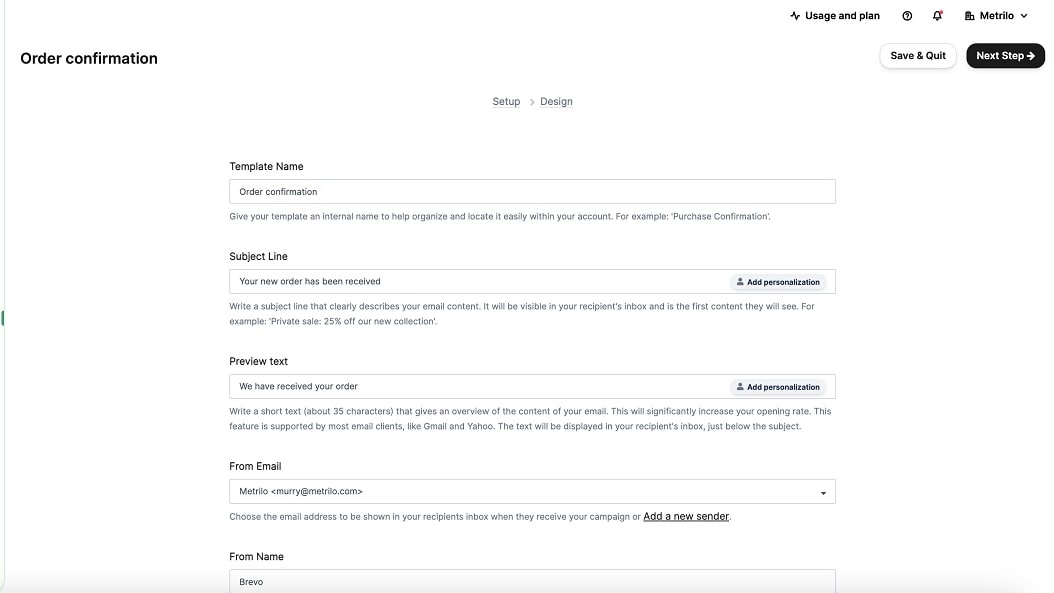Click the Template Name label
The width and height of the screenshot is (1054, 593).
[266, 166]
